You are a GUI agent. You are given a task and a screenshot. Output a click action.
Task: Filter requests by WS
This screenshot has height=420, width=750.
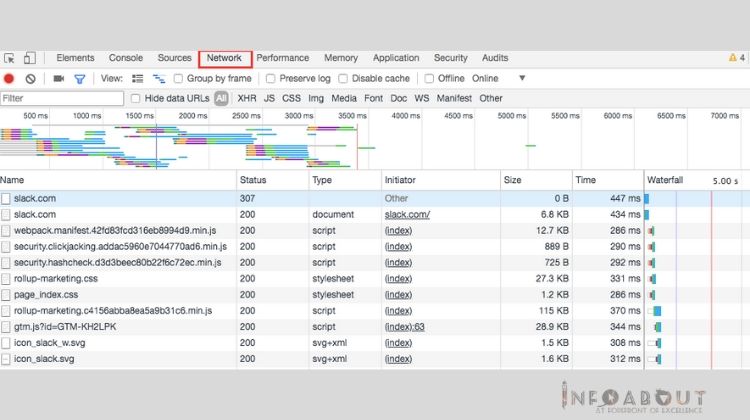click(x=421, y=99)
